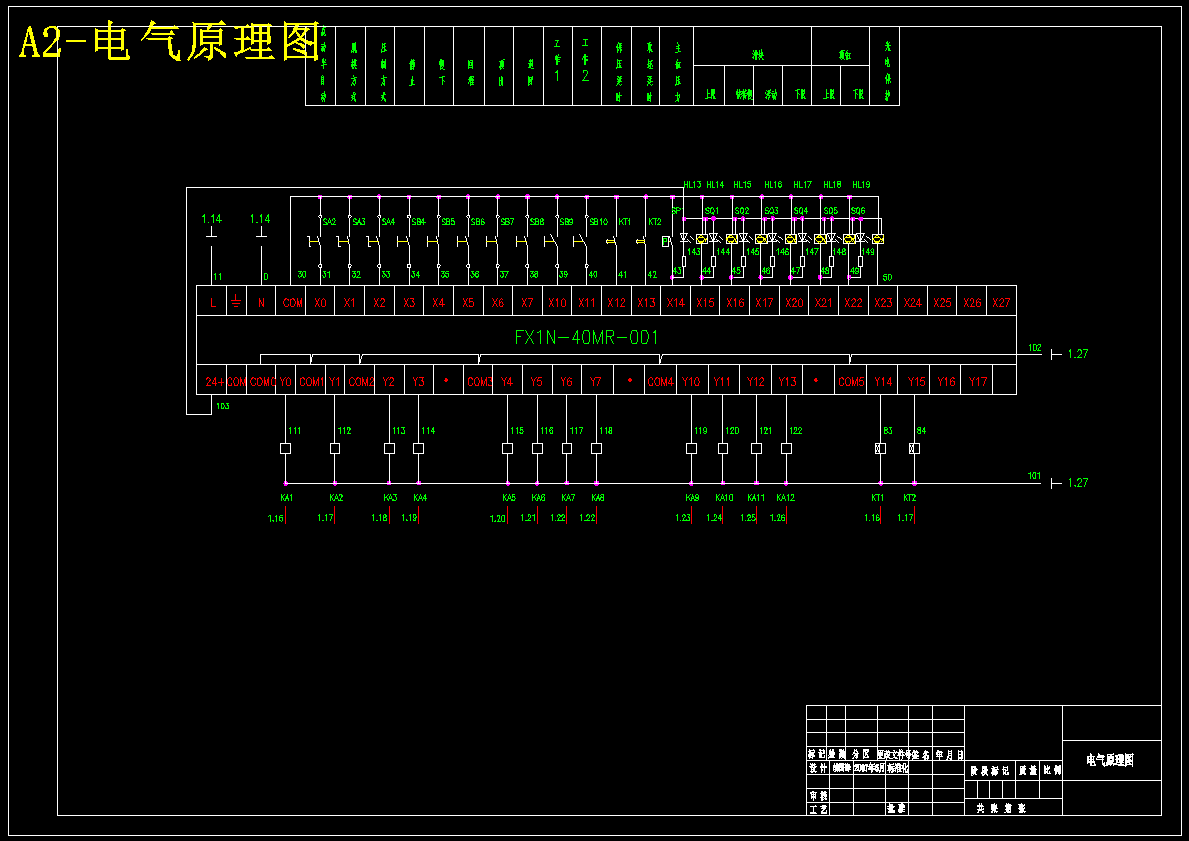The width and height of the screenshot is (1189, 841).
Task: Select the ground symbol terminal cell
Action: 236,302
